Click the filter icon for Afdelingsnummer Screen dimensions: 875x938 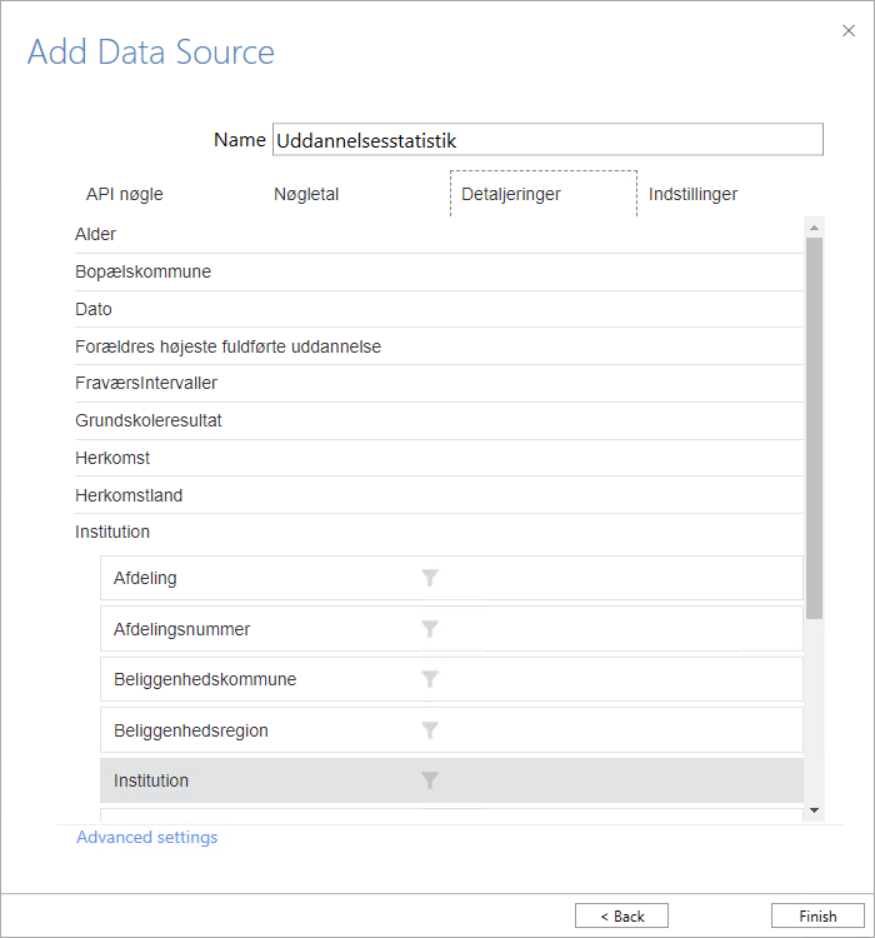click(x=429, y=629)
